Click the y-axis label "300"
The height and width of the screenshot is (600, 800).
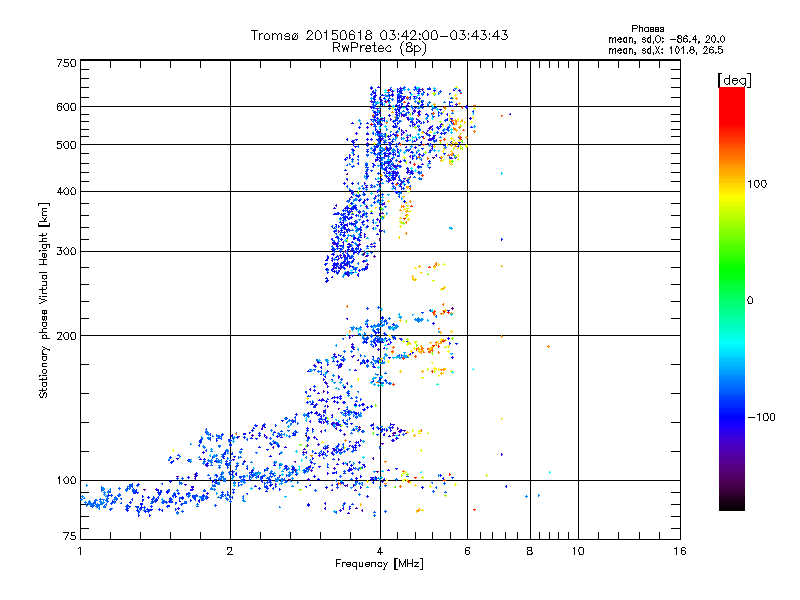(66, 252)
